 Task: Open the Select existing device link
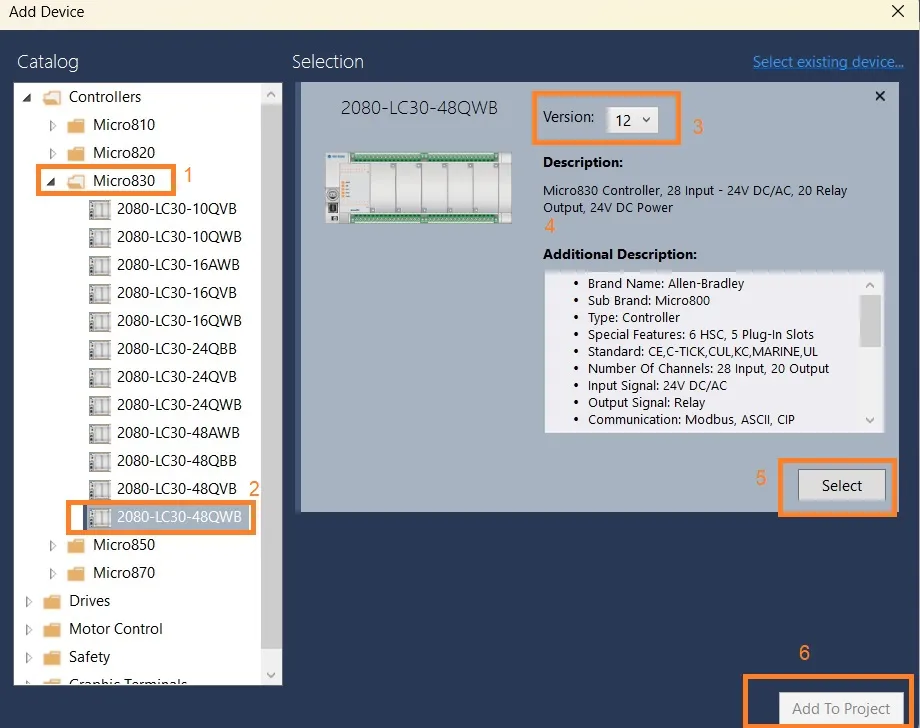(x=827, y=62)
